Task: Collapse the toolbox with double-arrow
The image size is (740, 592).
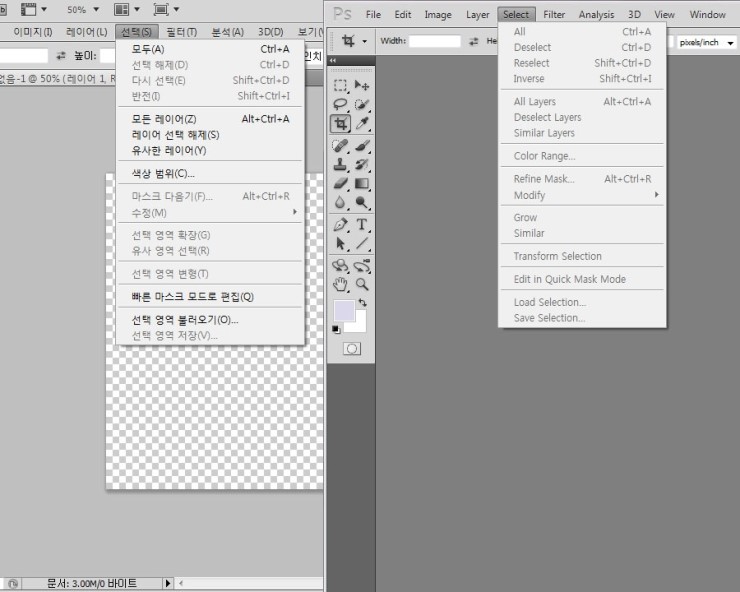Action: [333, 60]
